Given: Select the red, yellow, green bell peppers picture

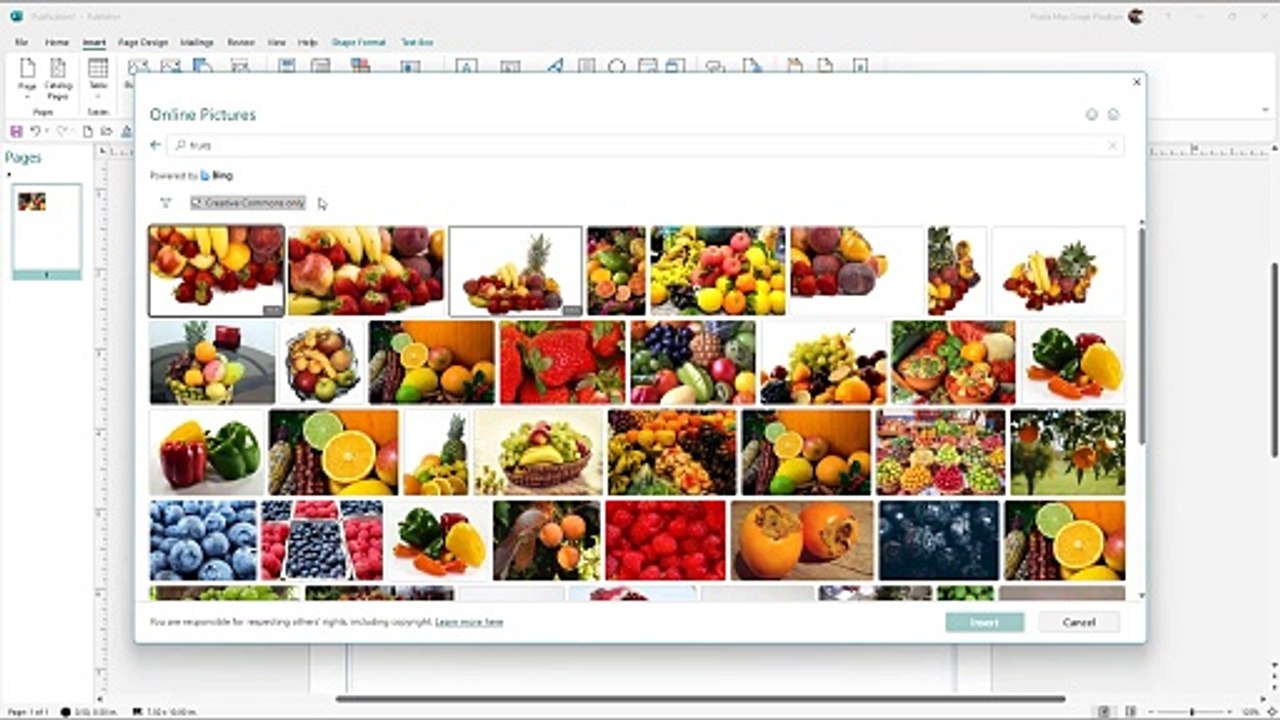Looking at the screenshot, I should 207,452.
